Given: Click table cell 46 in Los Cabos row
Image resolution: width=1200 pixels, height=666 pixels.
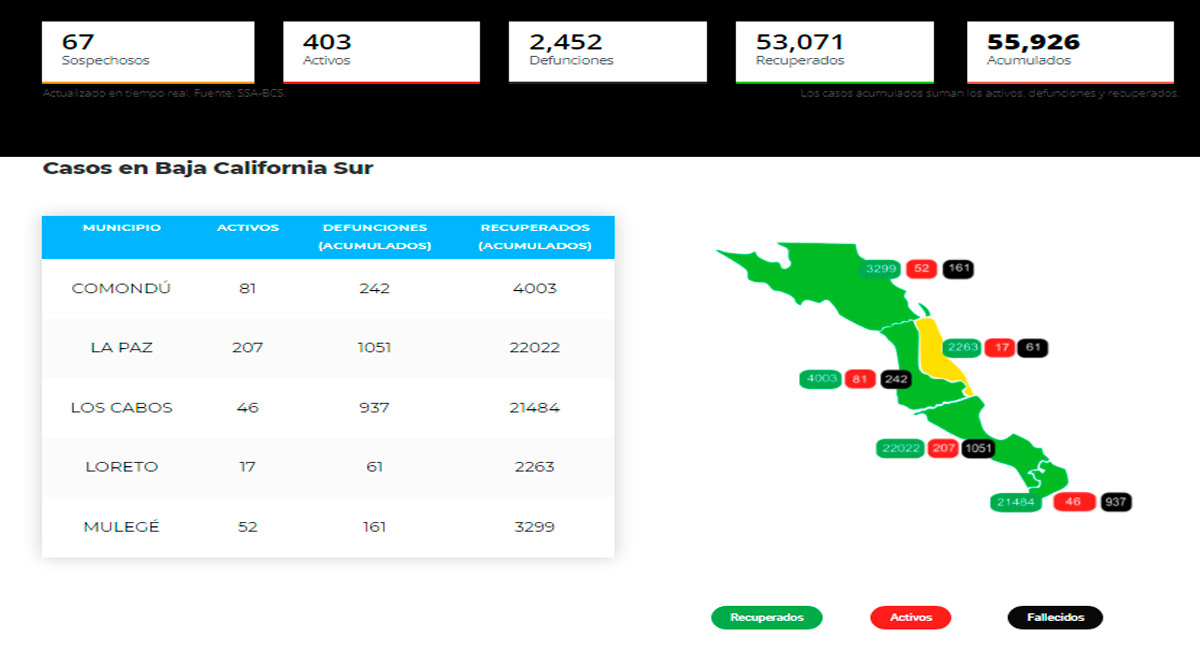Looking at the screenshot, I should (248, 407).
